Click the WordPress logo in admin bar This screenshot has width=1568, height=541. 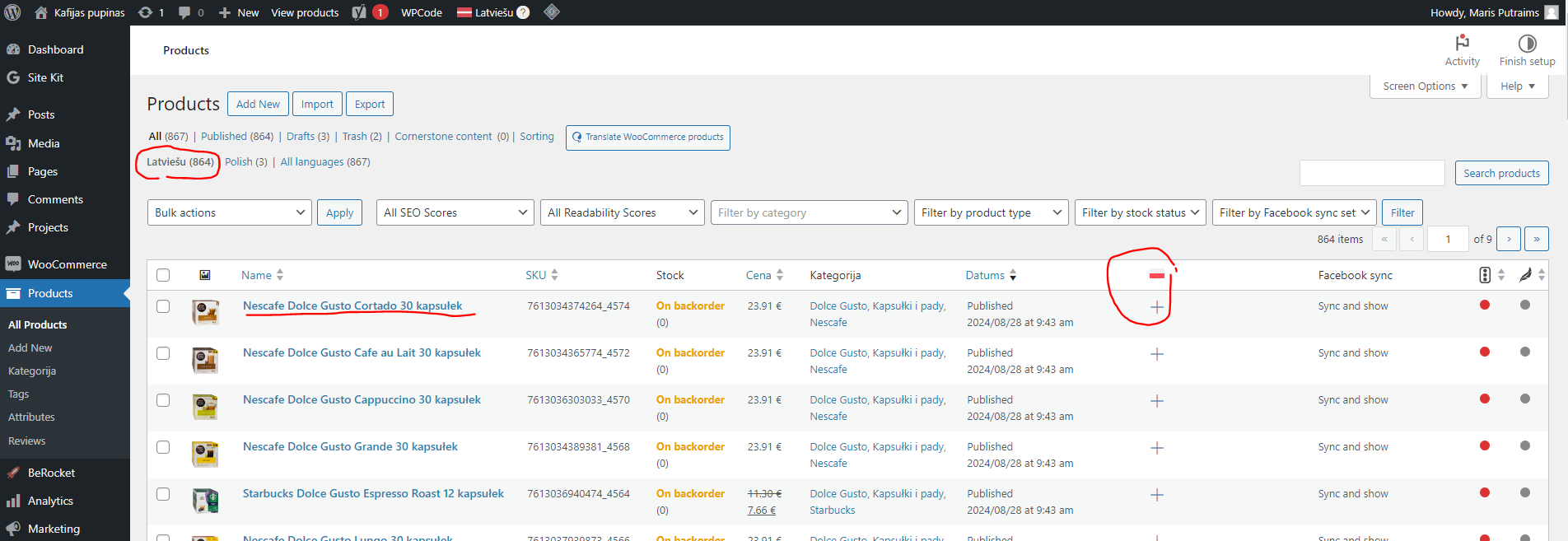pyautogui.click(x=12, y=12)
